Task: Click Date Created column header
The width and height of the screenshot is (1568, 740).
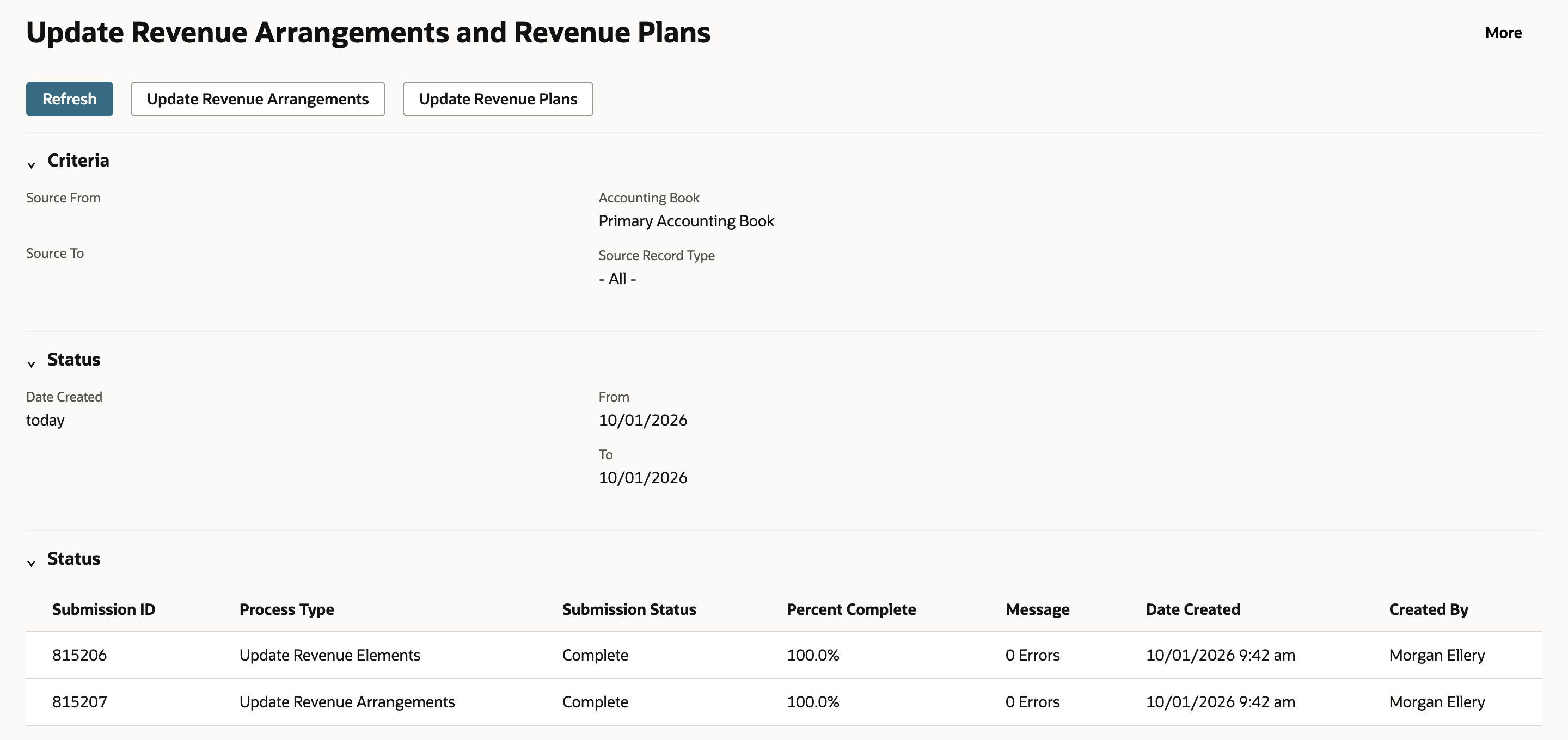Action: click(x=1192, y=609)
